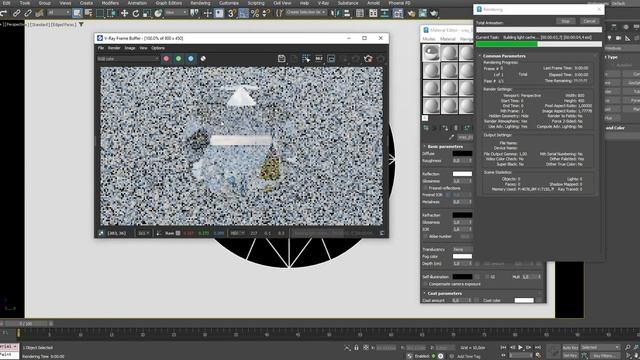Open the Selected key filter dropdown
The height and width of the screenshot is (360, 640).
tap(600, 348)
